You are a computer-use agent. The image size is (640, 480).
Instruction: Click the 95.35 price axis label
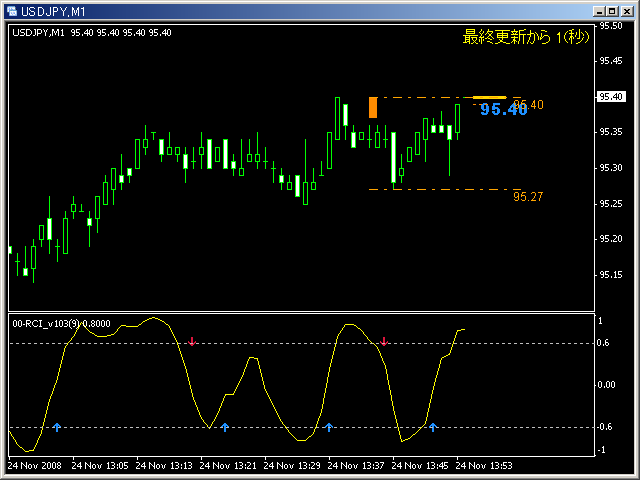click(x=611, y=132)
